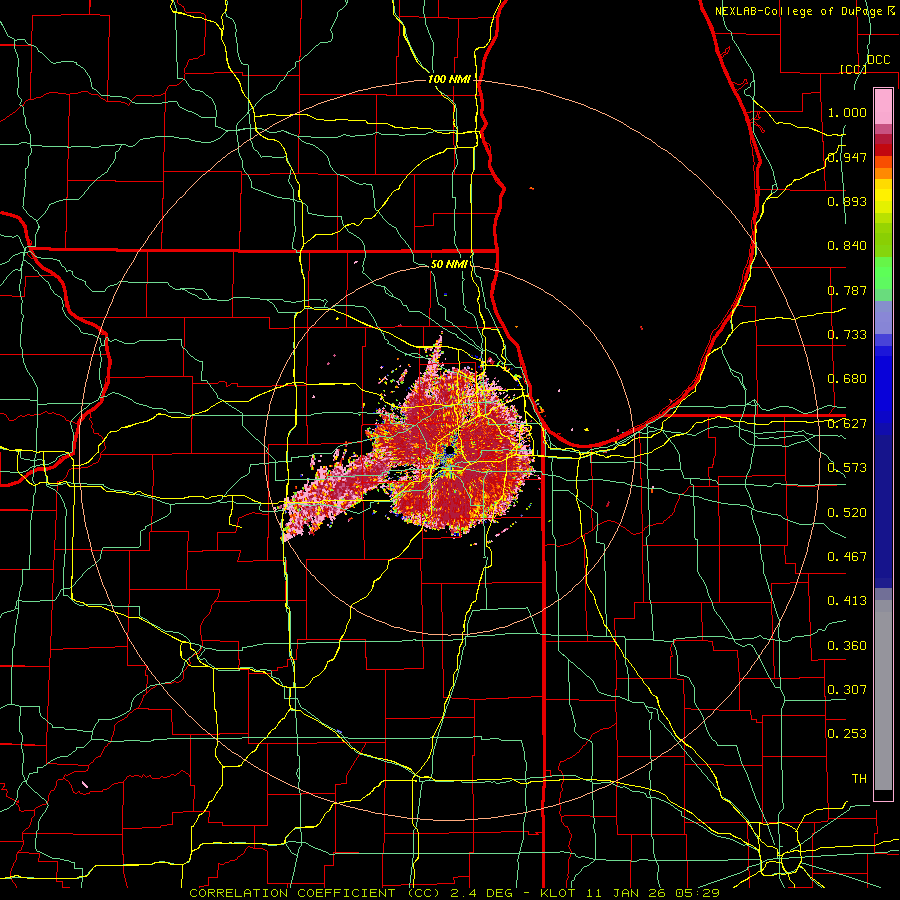Click the DCC label above the color bar
The width and height of the screenshot is (900, 900).
tap(878, 60)
